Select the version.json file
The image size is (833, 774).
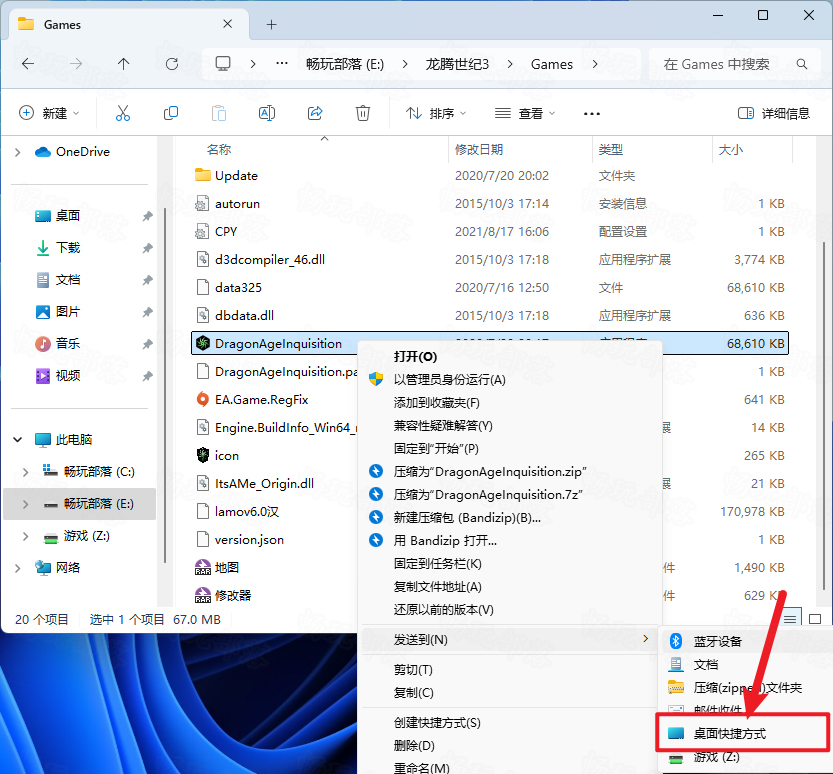point(249,540)
